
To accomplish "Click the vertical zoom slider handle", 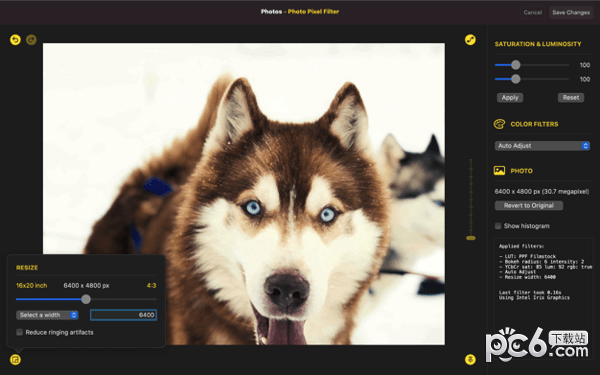I will click(x=471, y=238).
